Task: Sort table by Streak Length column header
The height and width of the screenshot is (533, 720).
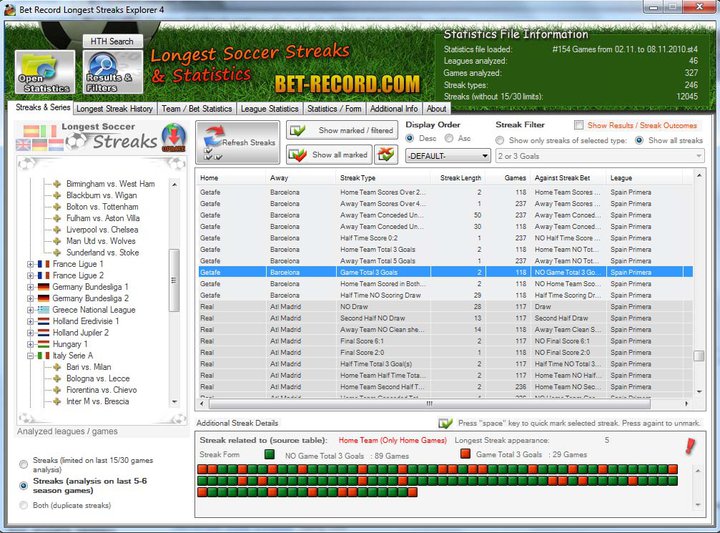Action: tap(458, 178)
